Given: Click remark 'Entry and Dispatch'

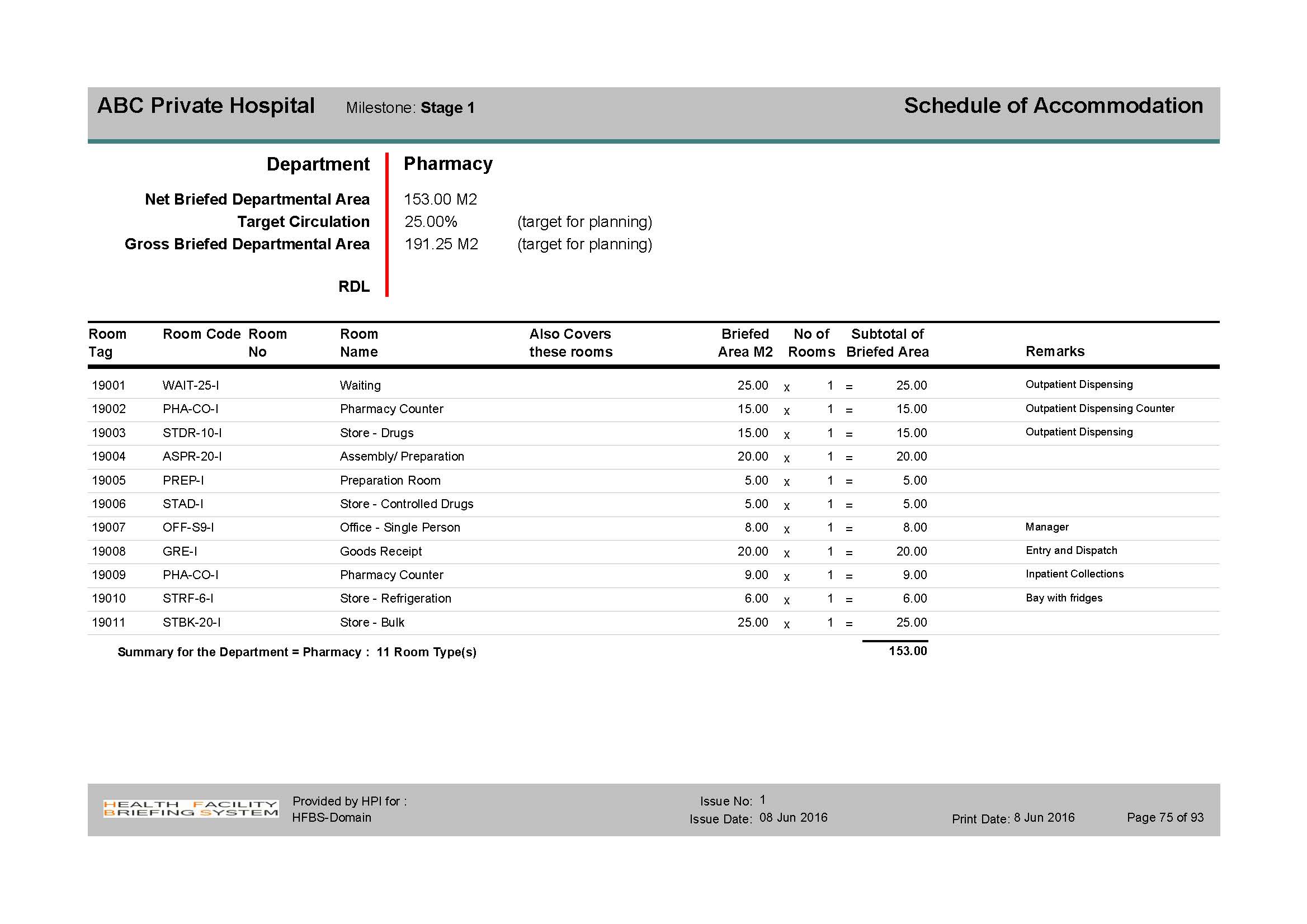Looking at the screenshot, I should coord(1072,551).
